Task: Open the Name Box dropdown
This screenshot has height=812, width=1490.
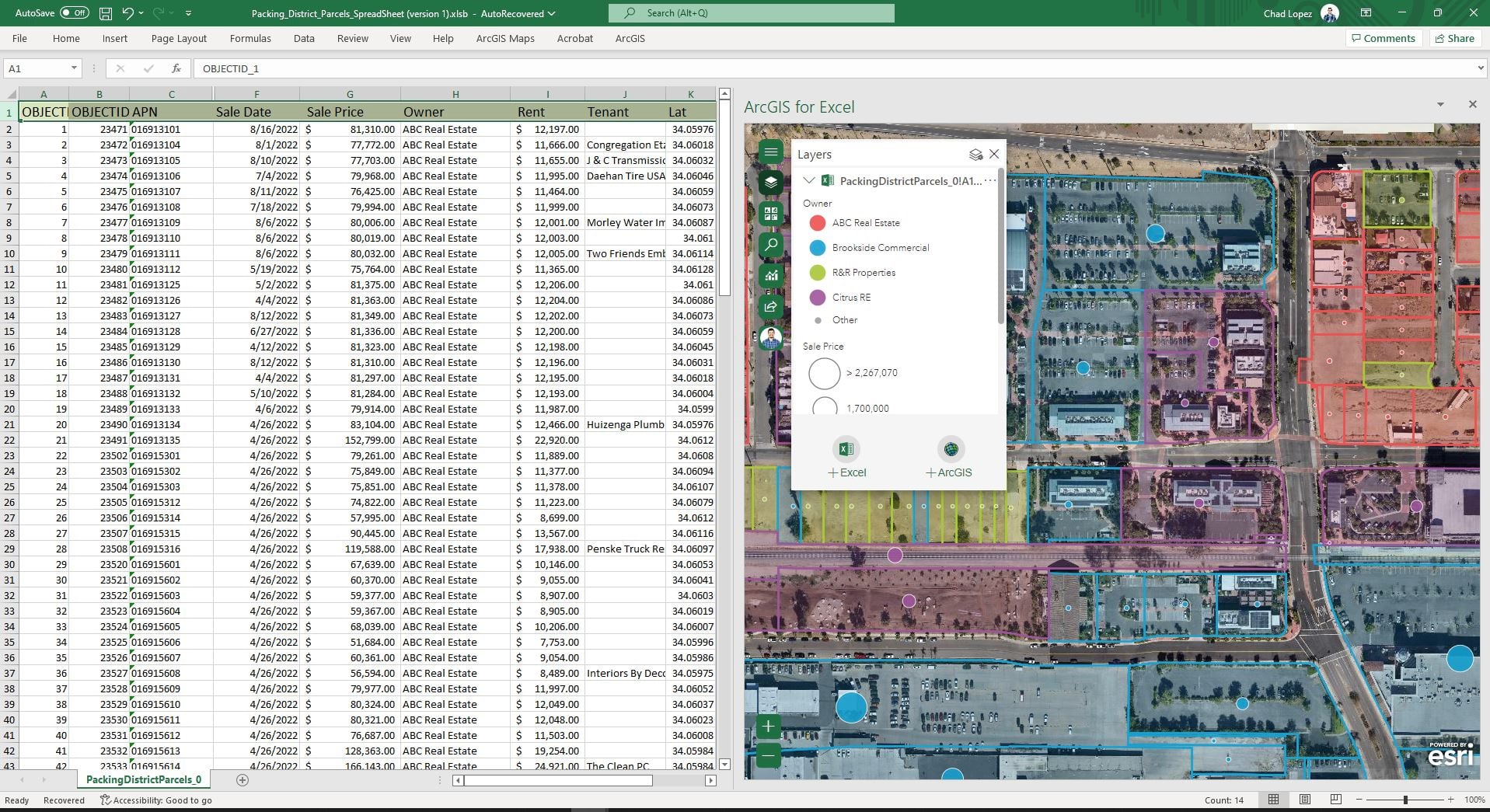Action: [75, 68]
